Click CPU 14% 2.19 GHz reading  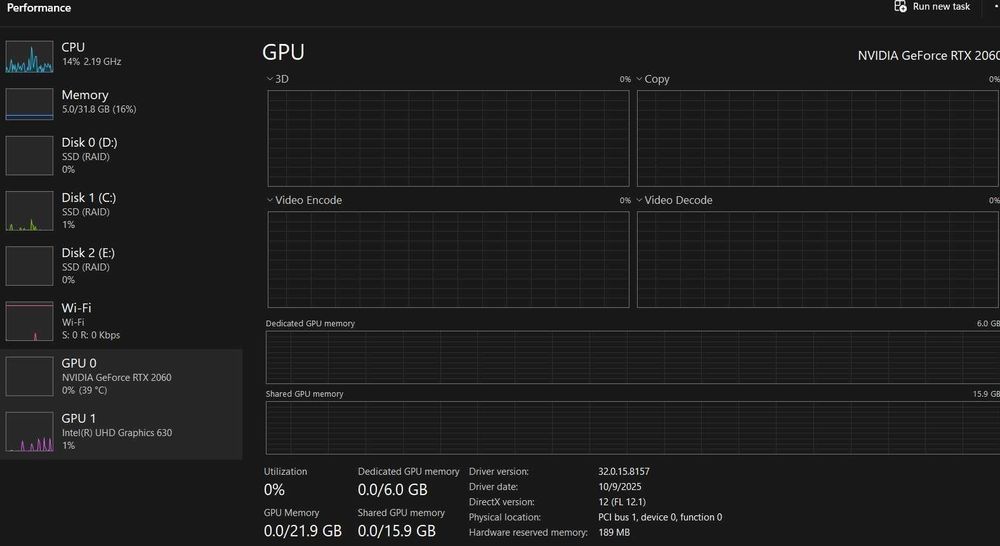coord(91,62)
